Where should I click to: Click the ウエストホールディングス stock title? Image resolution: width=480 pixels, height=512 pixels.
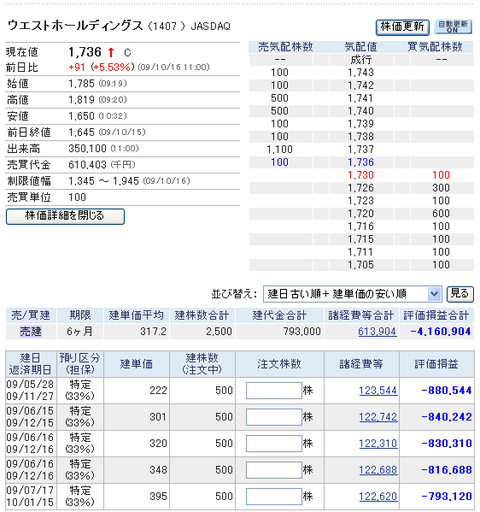(75, 25)
